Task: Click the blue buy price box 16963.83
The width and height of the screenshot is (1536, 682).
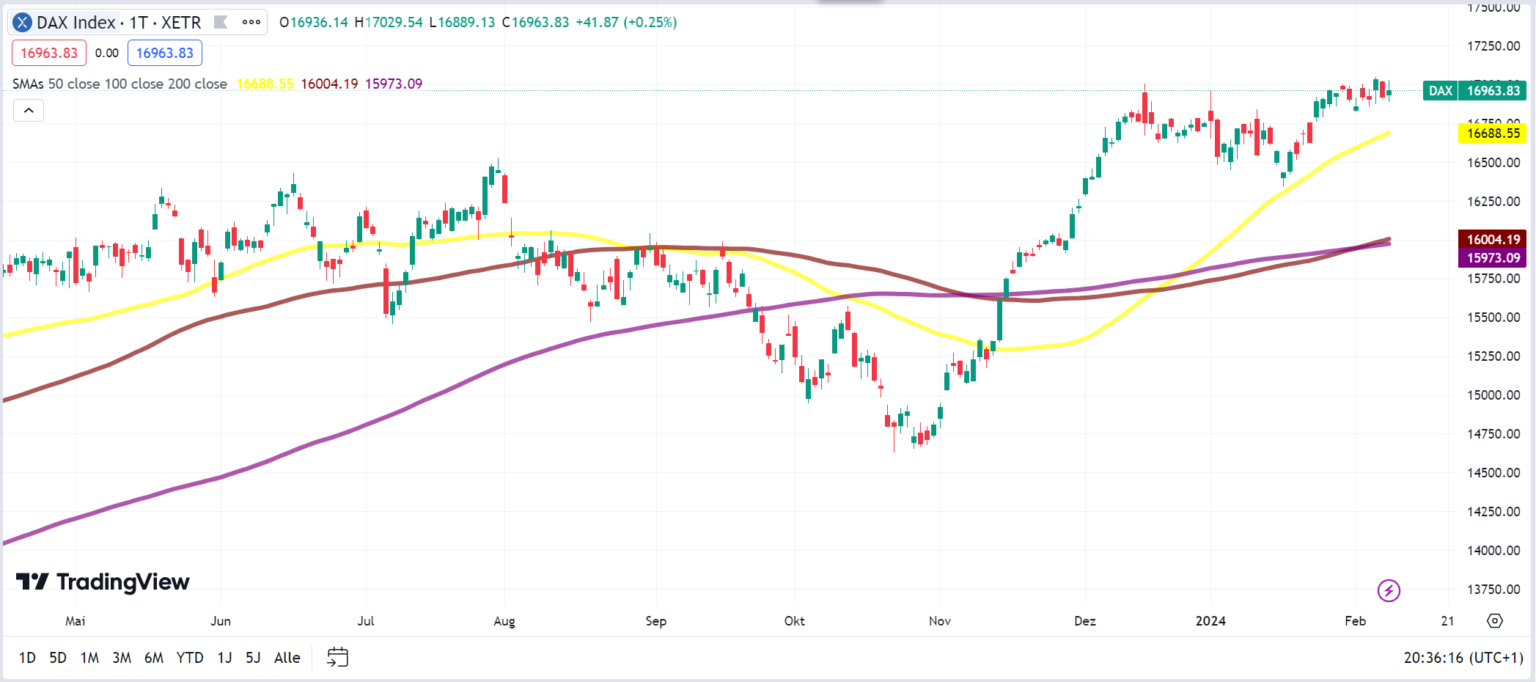Action: pyautogui.click(x=166, y=53)
